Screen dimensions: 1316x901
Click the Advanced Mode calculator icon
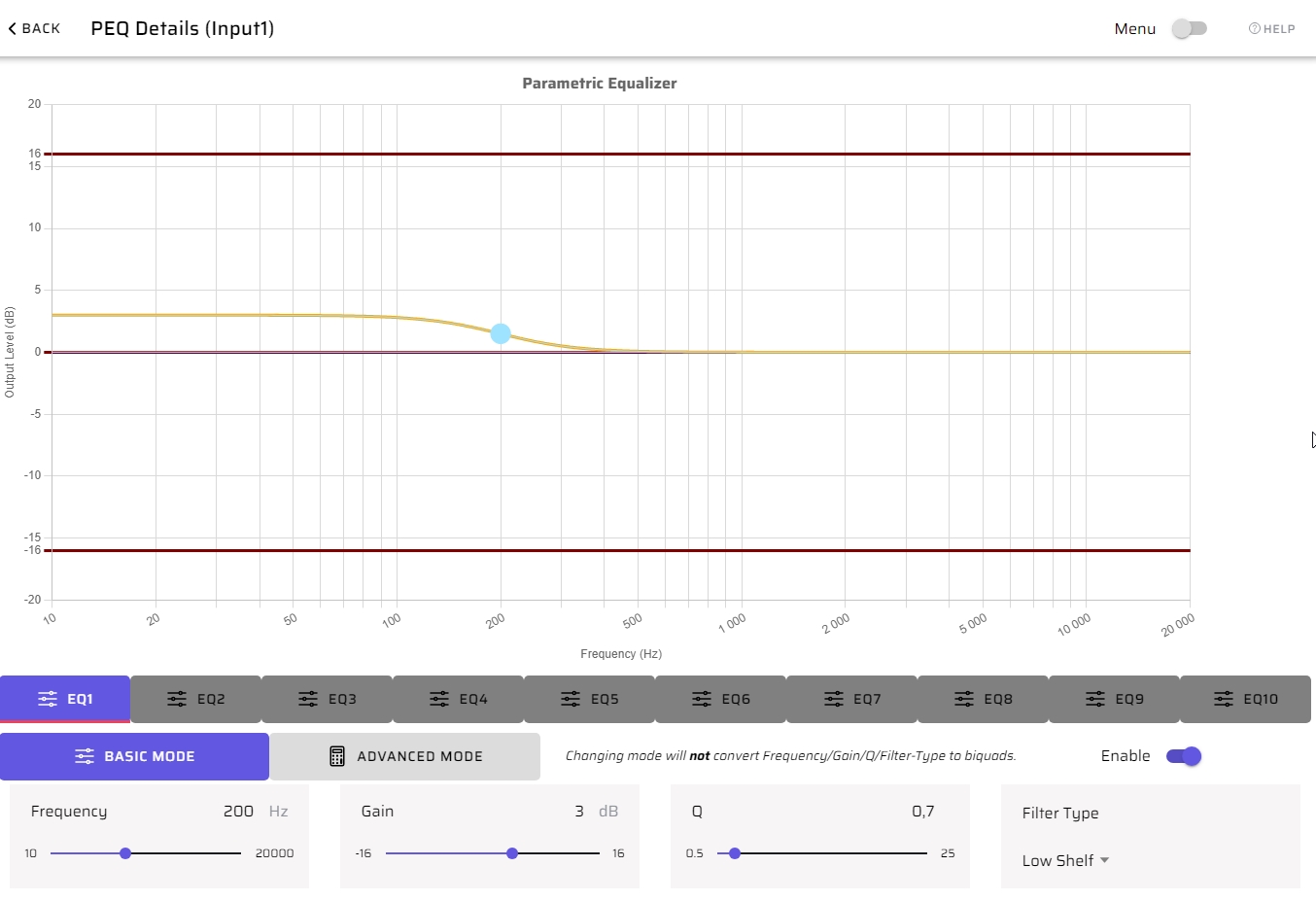pos(337,756)
